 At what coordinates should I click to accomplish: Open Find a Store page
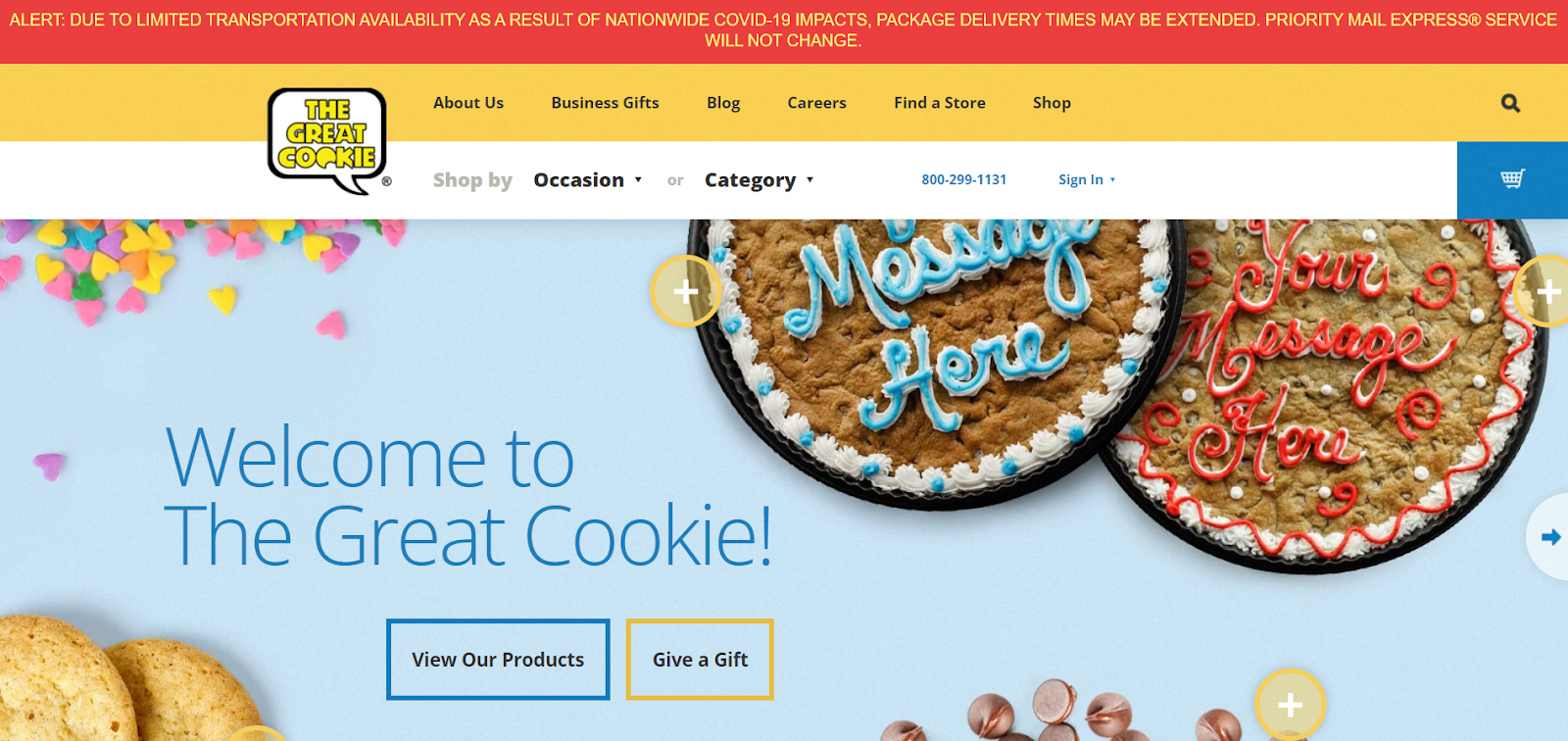coord(940,103)
